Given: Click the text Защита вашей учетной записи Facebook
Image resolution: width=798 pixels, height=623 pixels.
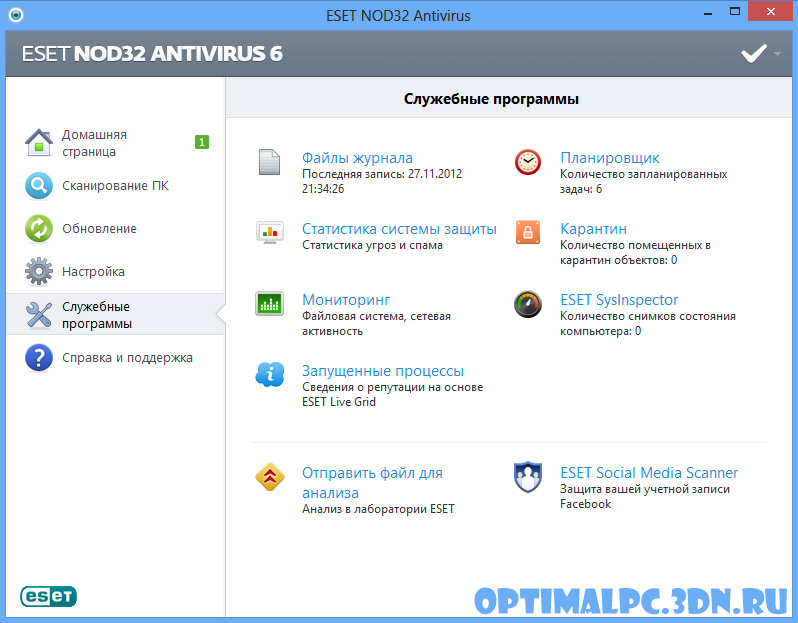Looking at the screenshot, I should 644,496.
